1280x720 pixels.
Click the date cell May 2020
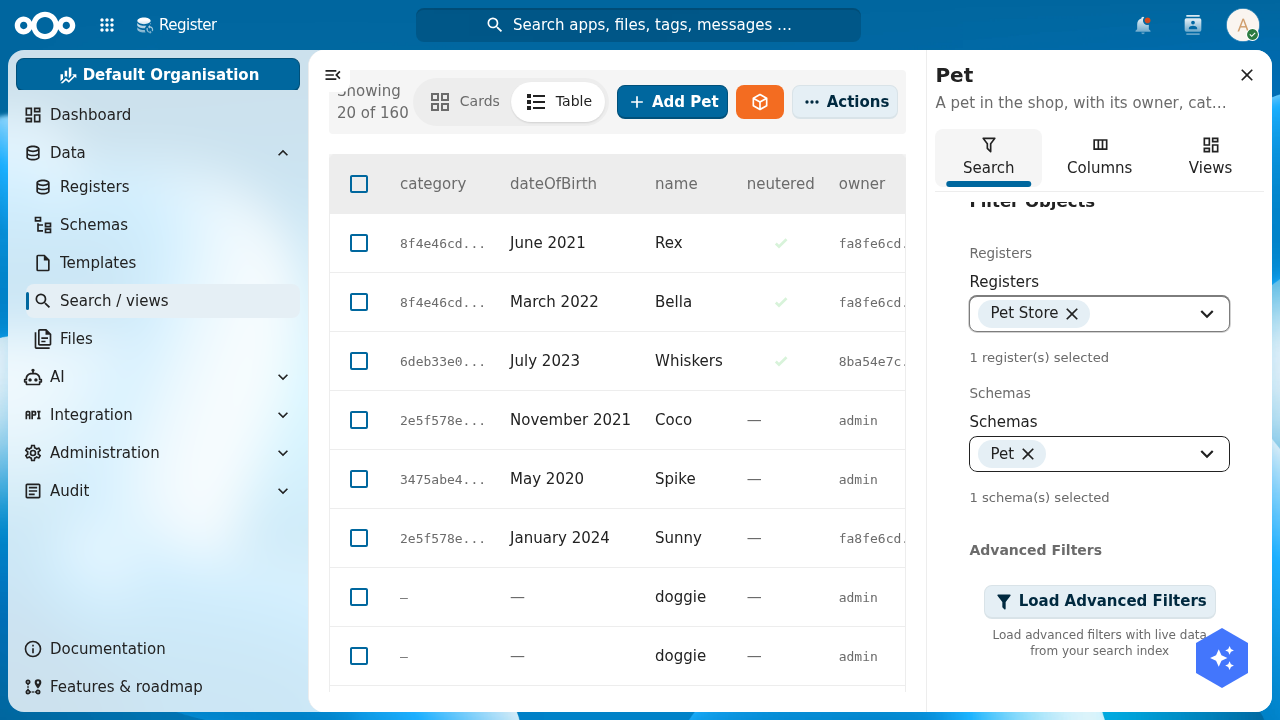click(x=547, y=479)
